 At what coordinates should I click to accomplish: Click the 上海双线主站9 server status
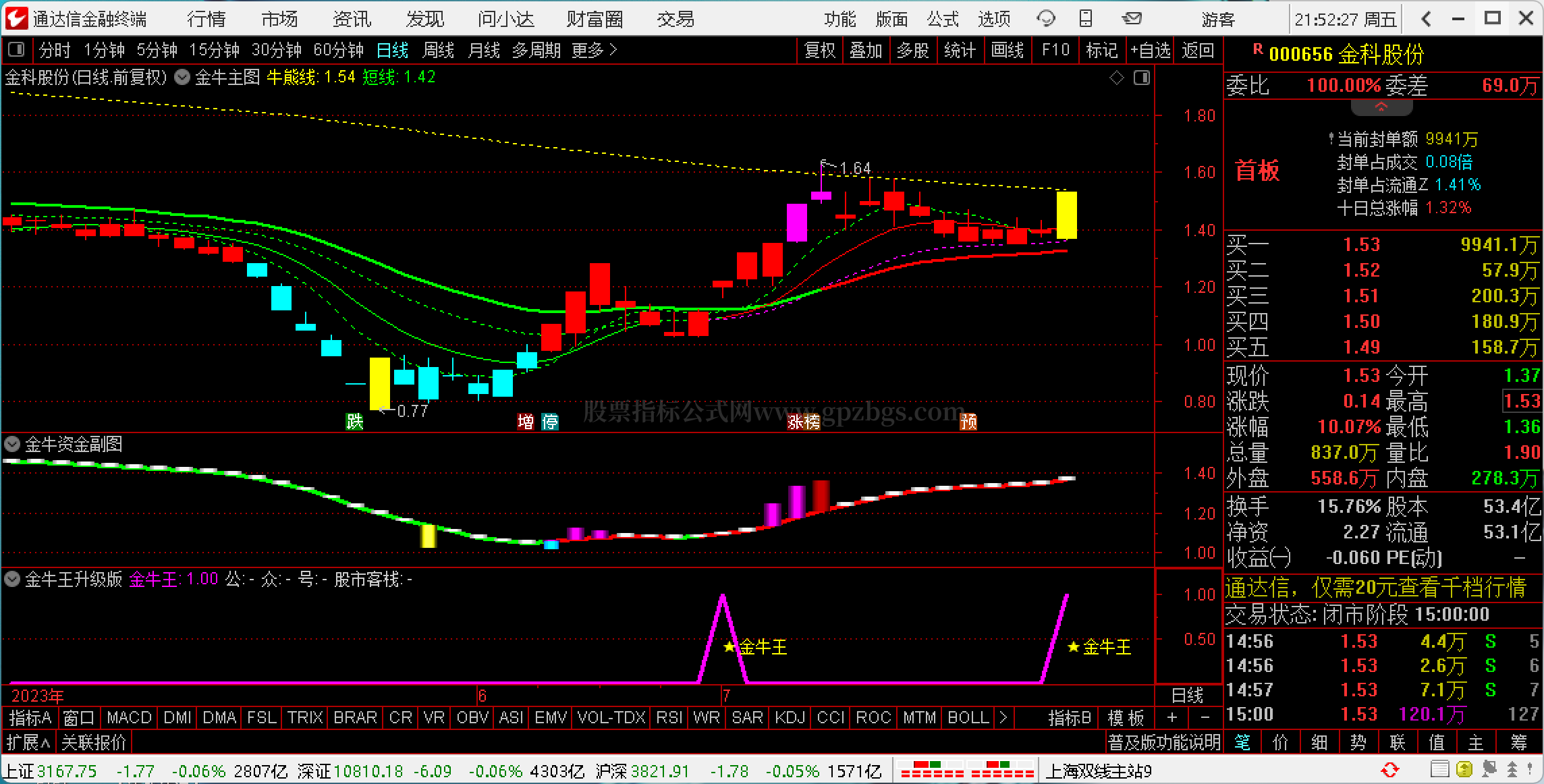coord(1099,771)
